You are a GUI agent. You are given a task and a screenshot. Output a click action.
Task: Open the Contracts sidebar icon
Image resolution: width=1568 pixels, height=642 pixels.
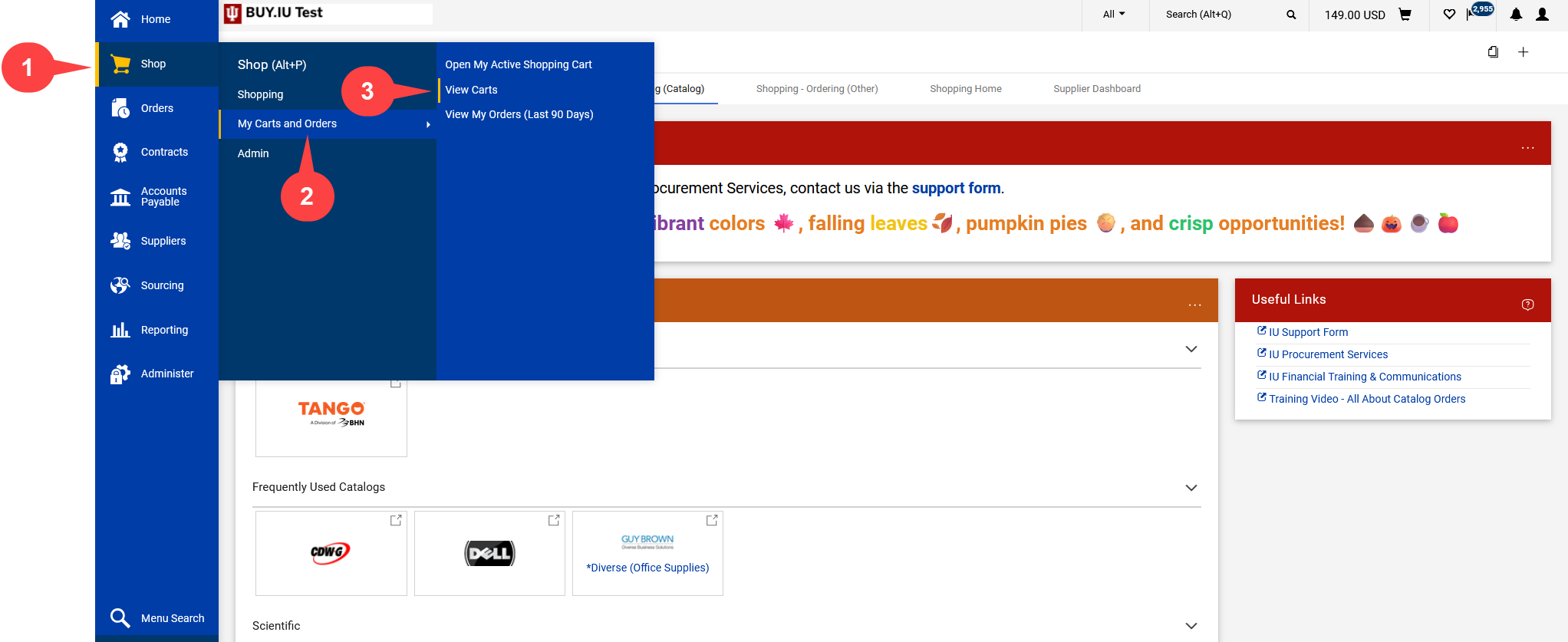point(120,152)
